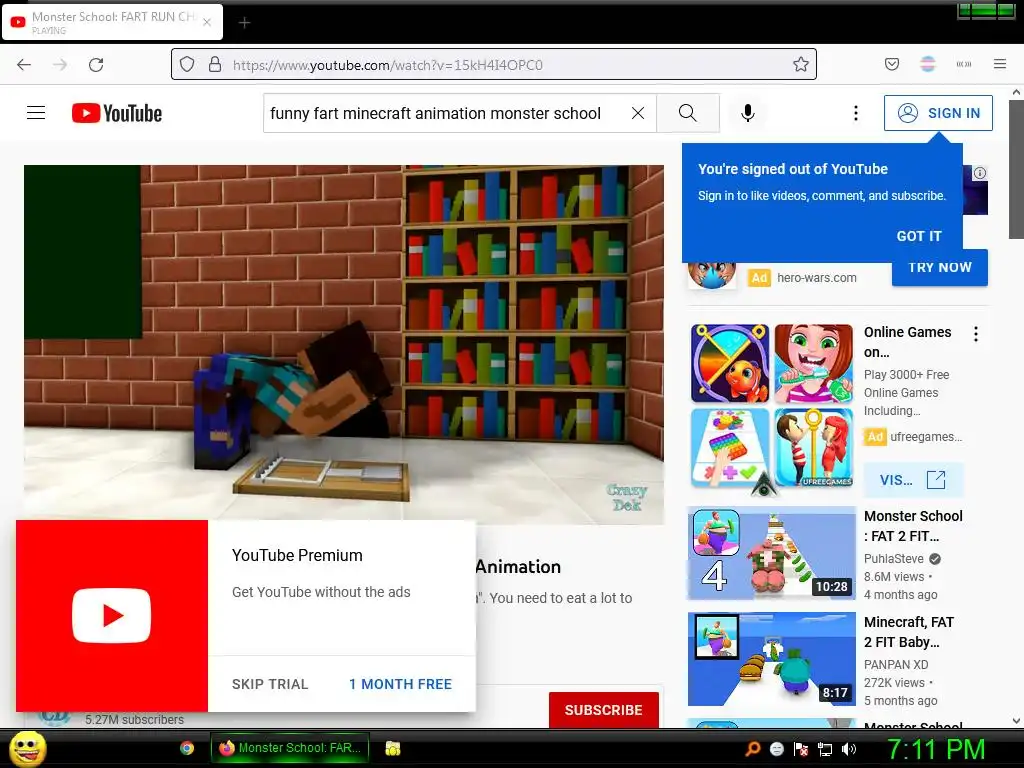Start voice search with microphone
The image size is (1024, 768).
pyautogui.click(x=748, y=113)
